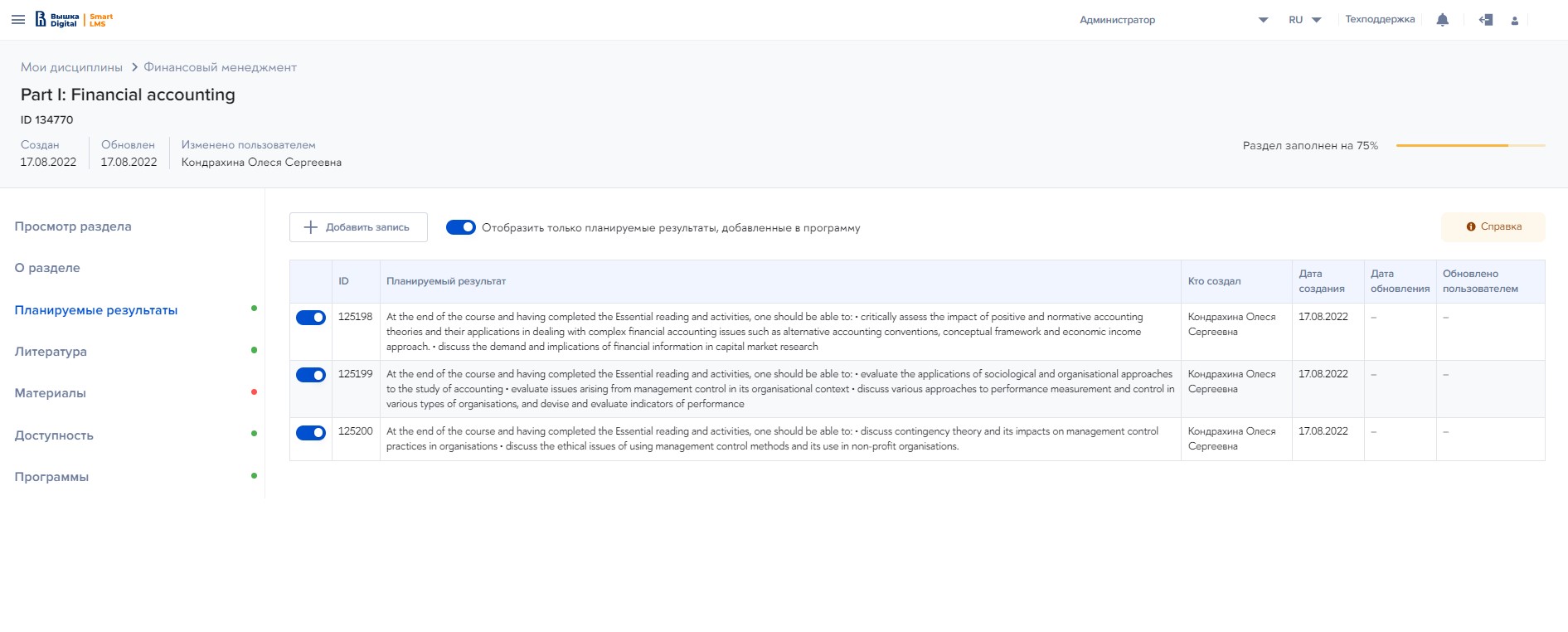Open the Литература section tab
Viewport: 1568px width, 632px height.
[51, 352]
